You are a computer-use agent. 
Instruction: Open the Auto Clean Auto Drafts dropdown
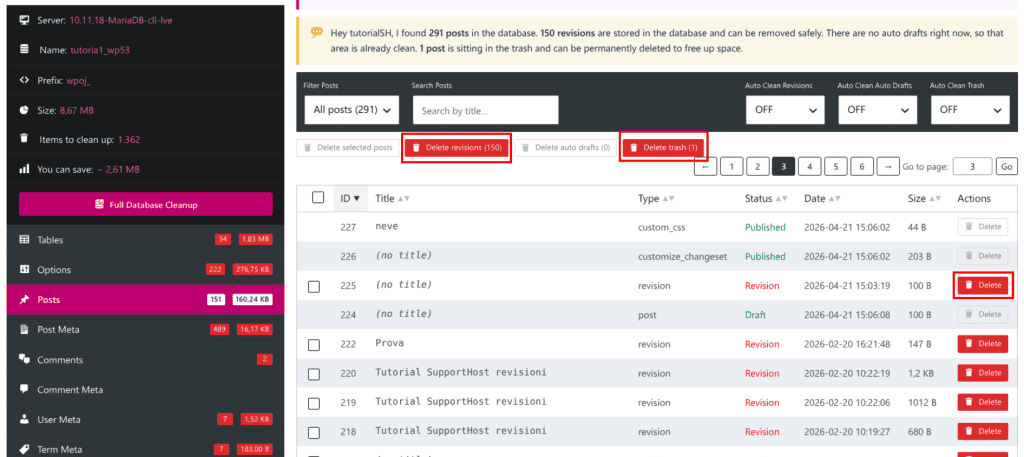(878, 110)
